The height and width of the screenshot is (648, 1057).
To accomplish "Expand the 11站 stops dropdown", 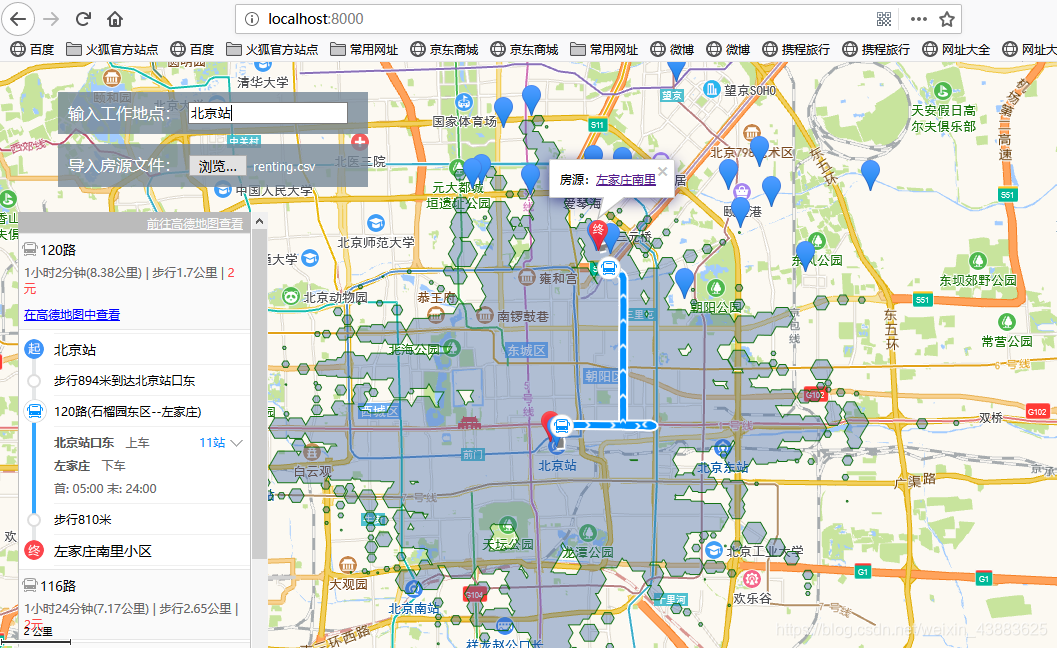I will point(220,442).
